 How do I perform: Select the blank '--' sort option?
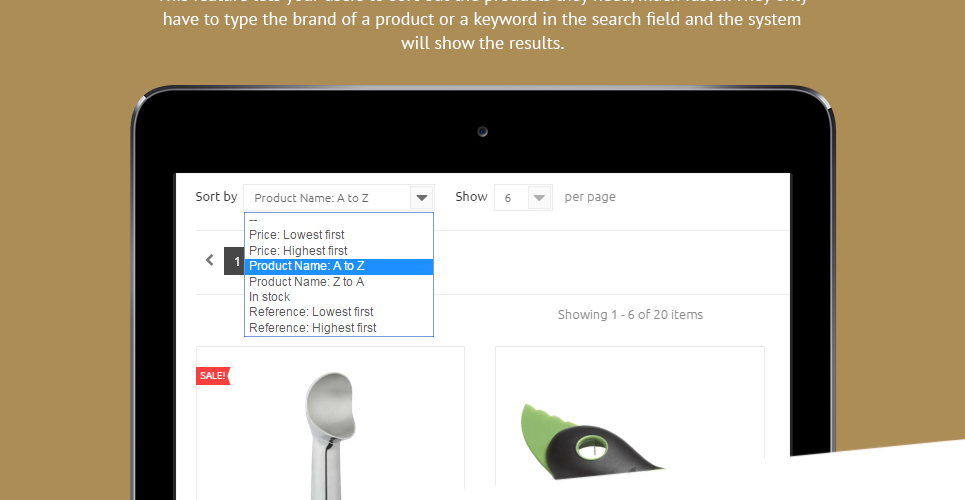(x=338, y=220)
